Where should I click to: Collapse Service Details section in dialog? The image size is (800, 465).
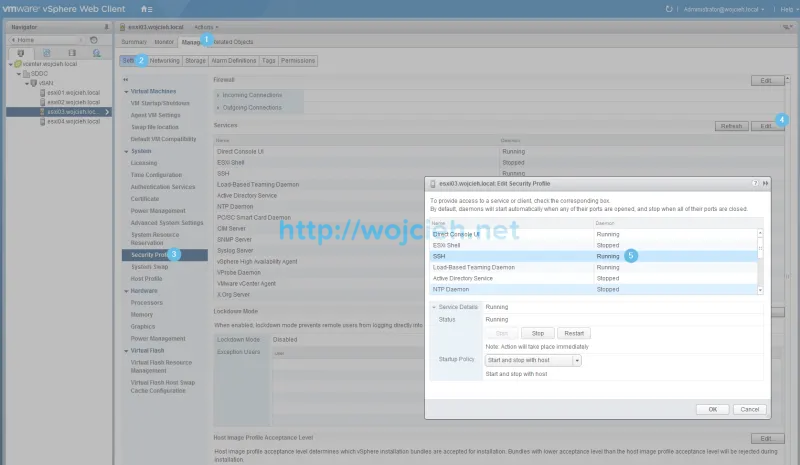coord(434,307)
